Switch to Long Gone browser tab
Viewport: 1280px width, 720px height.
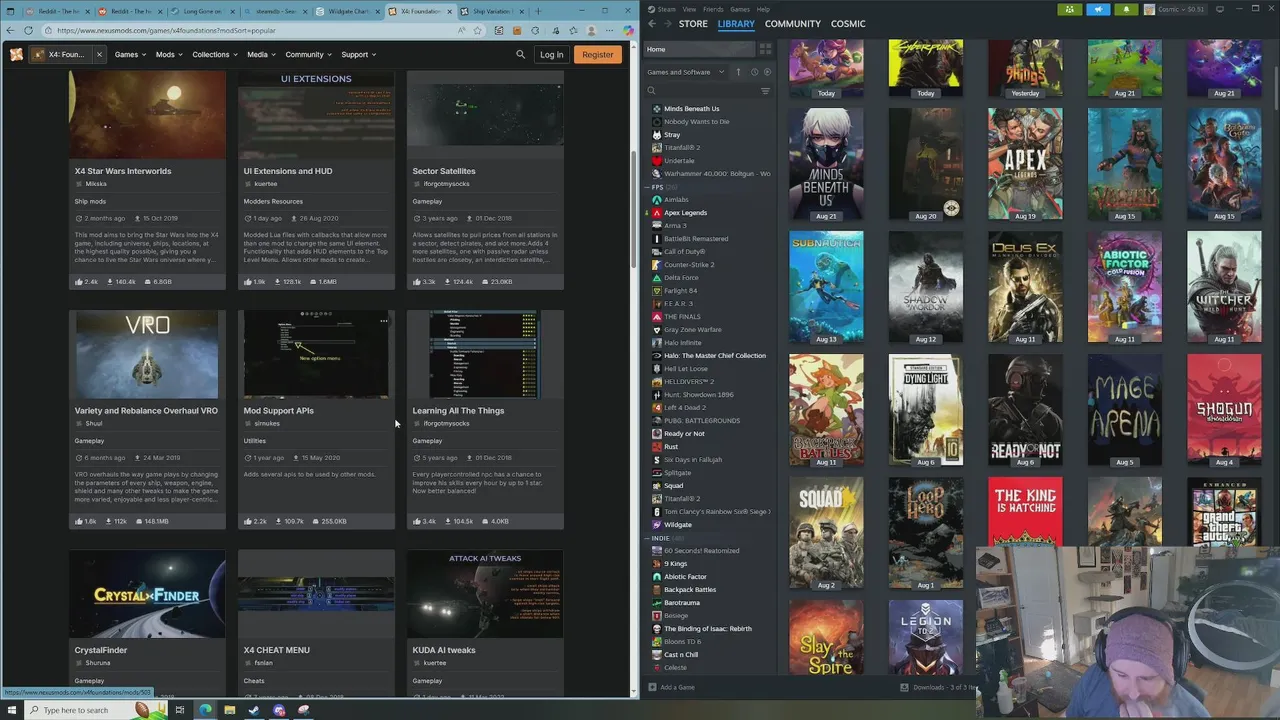[x=202, y=11]
